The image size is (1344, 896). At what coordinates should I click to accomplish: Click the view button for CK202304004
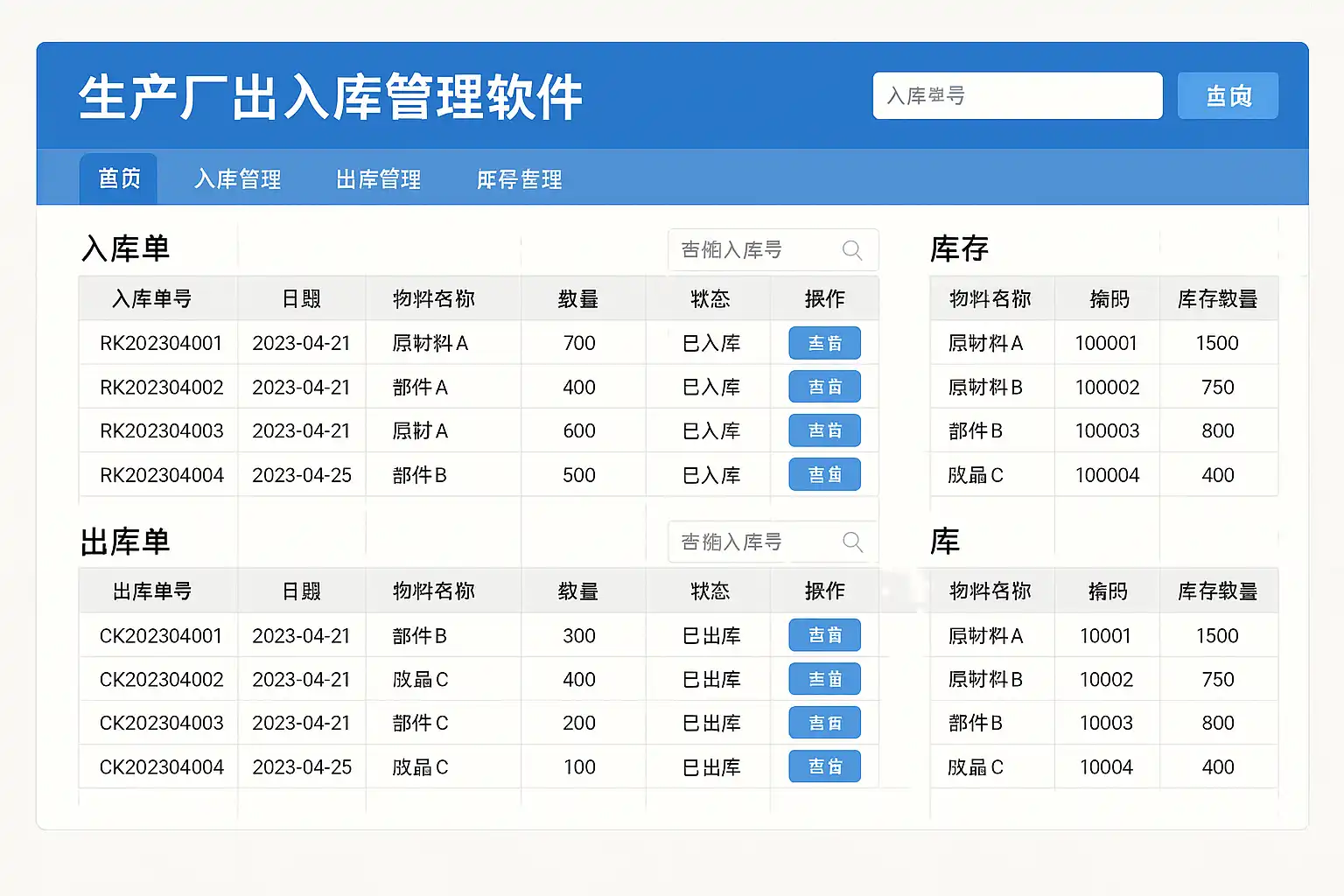(x=824, y=766)
